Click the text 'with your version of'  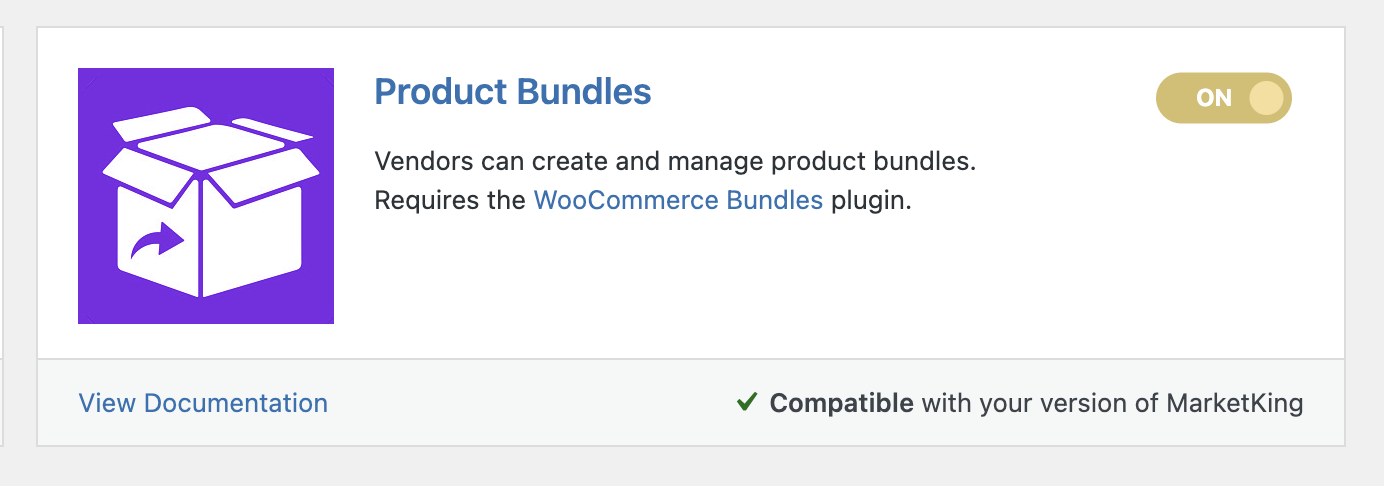pyautogui.click(x=1040, y=404)
